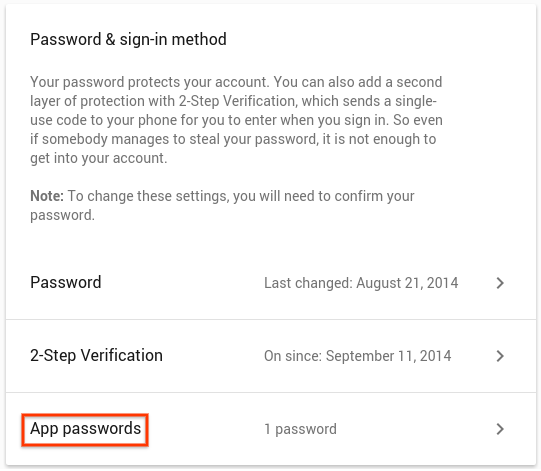This screenshot has height=471, width=541.
Task: Open the App passwords chevron arrow
Action: 500,430
